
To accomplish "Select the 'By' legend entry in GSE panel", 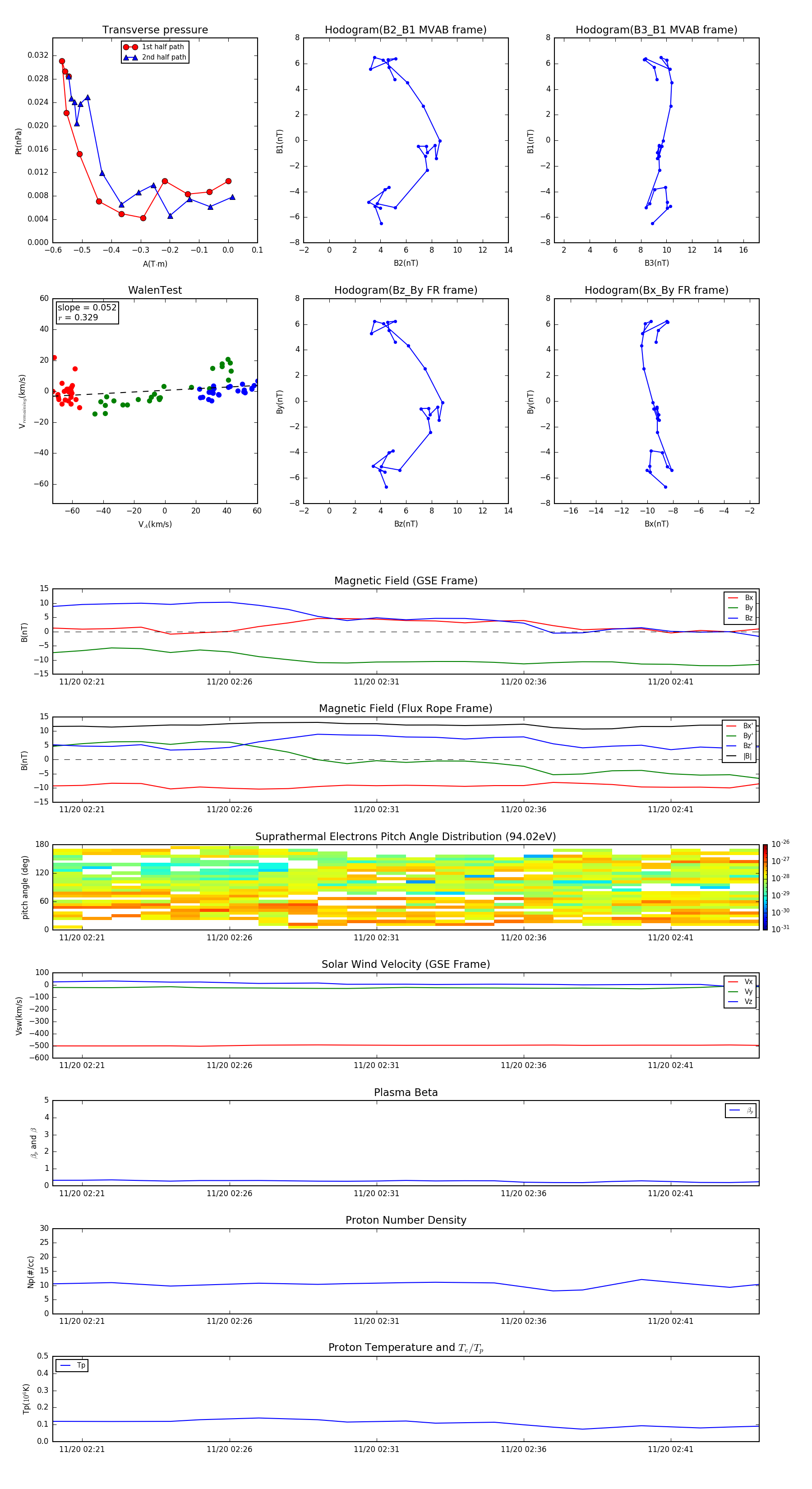I will point(740,607).
